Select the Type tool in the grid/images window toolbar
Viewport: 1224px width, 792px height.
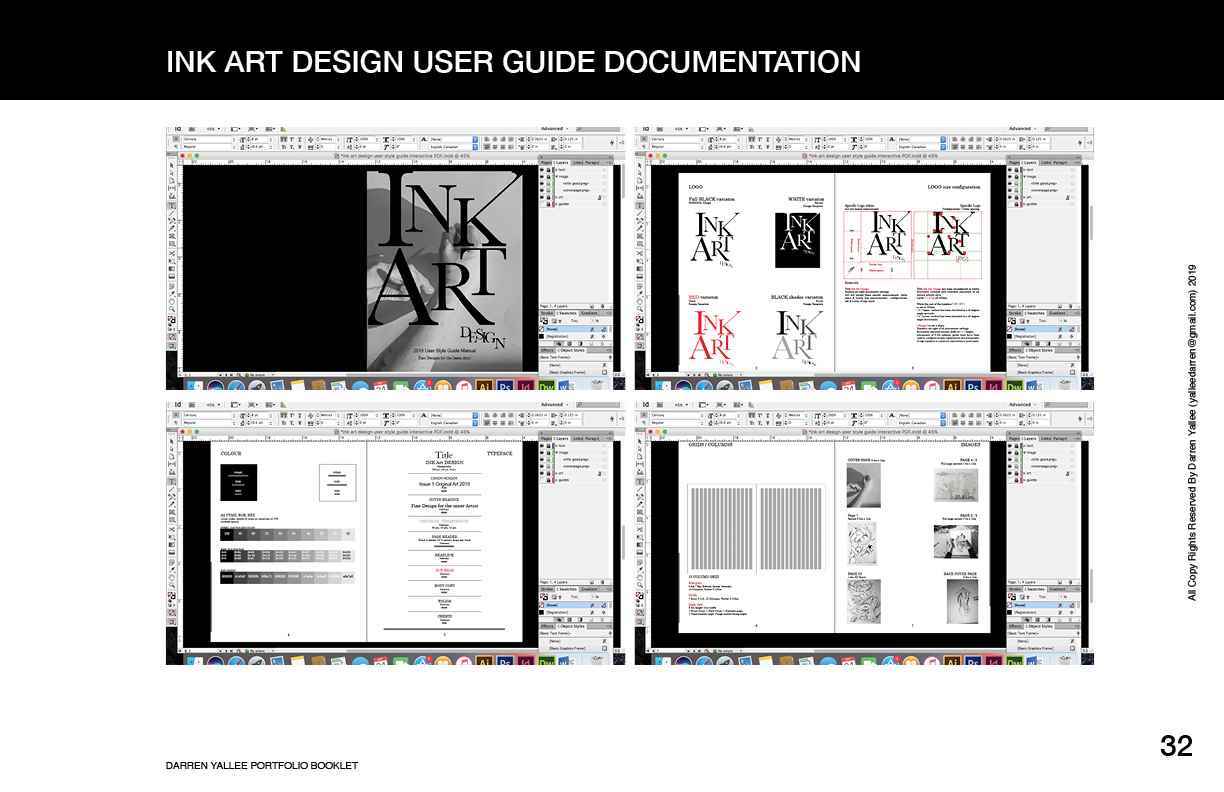[640, 481]
